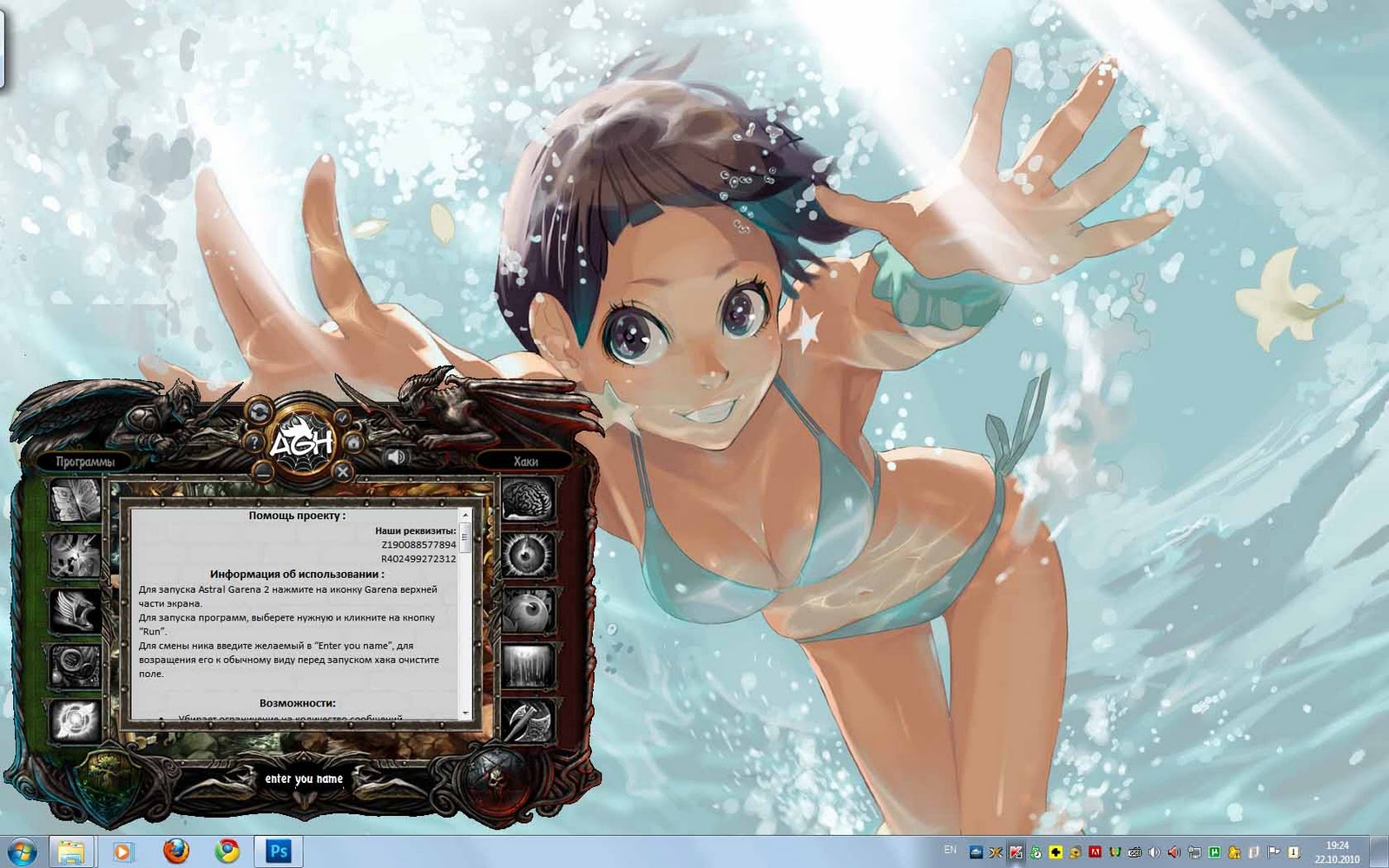
Task: Click the Show desktop strip
Action: pos(1379,852)
